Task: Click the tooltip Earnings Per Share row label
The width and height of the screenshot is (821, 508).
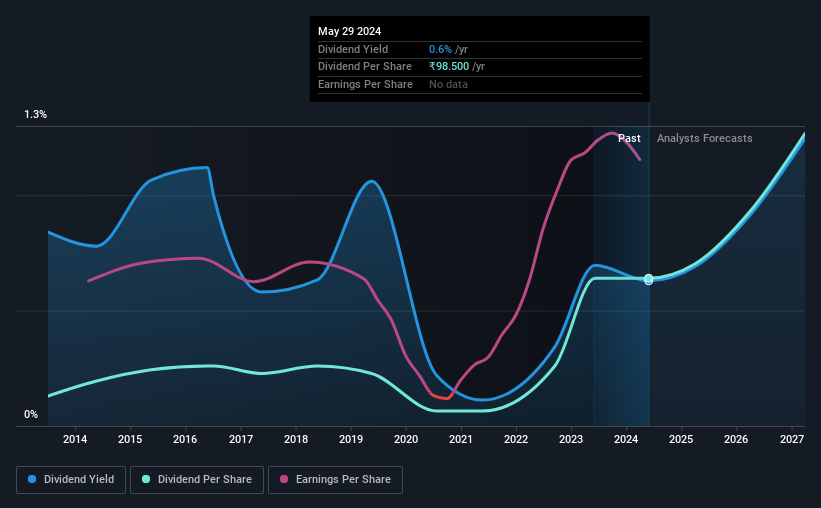Action: (365, 84)
